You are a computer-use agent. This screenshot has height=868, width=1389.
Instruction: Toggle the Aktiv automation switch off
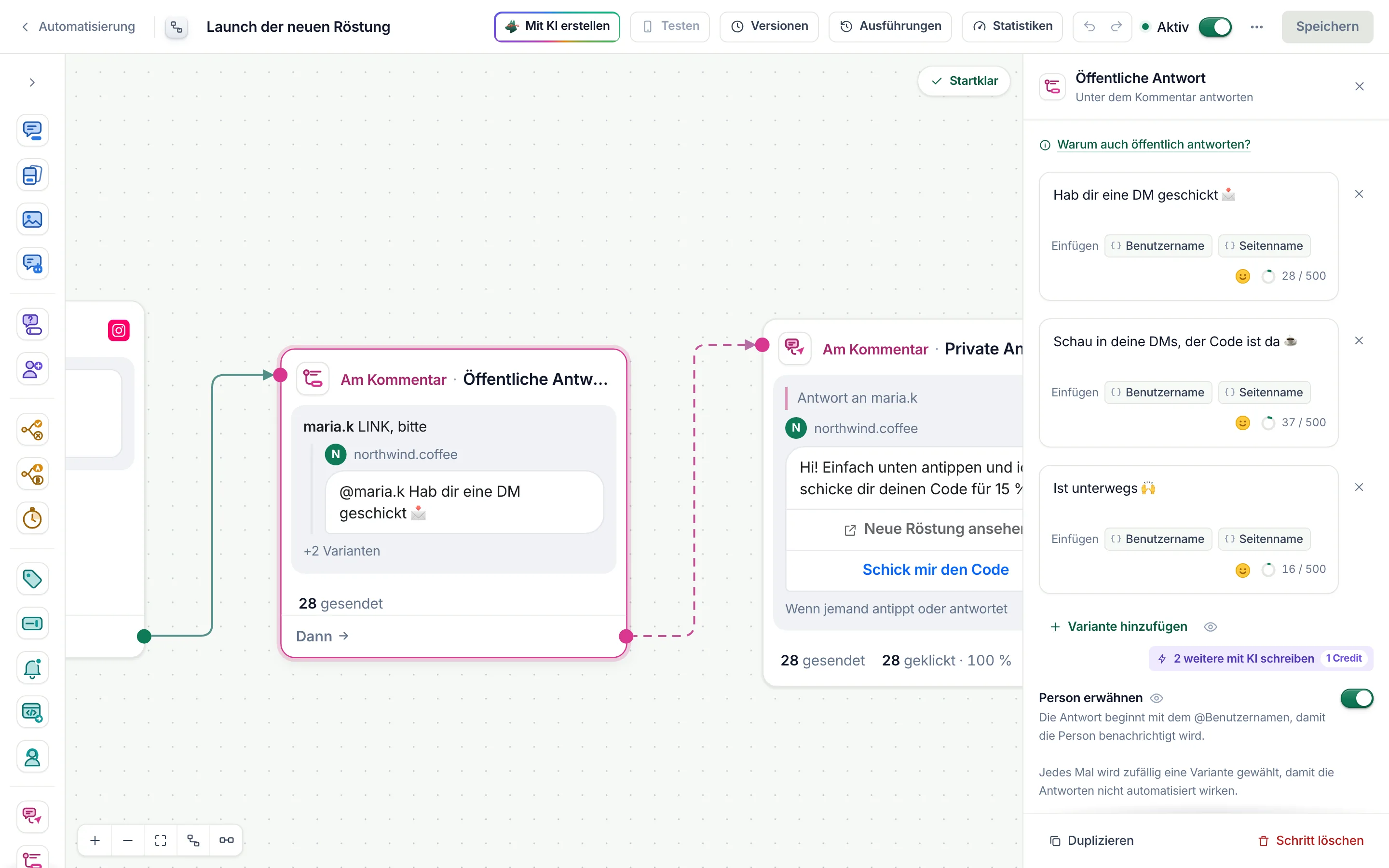1214,27
